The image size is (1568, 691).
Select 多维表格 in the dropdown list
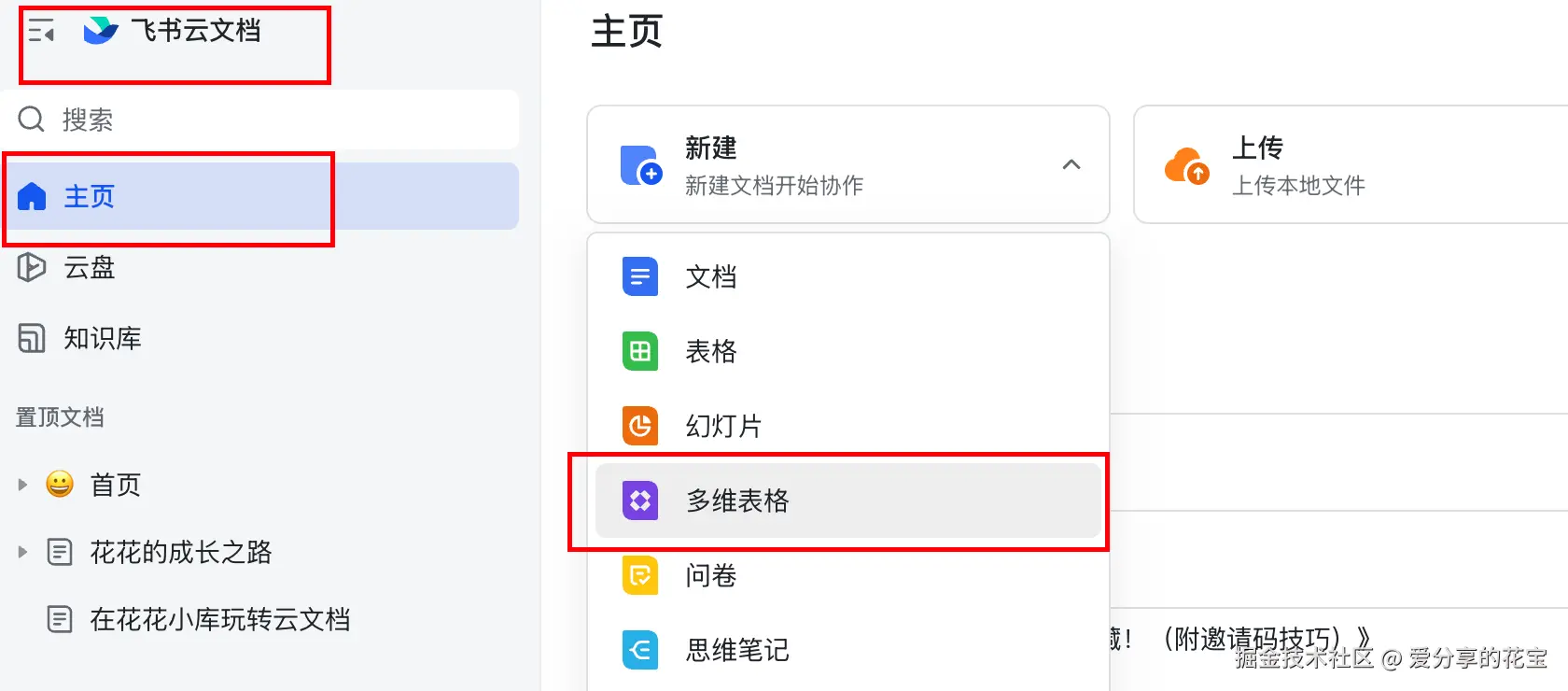(847, 501)
